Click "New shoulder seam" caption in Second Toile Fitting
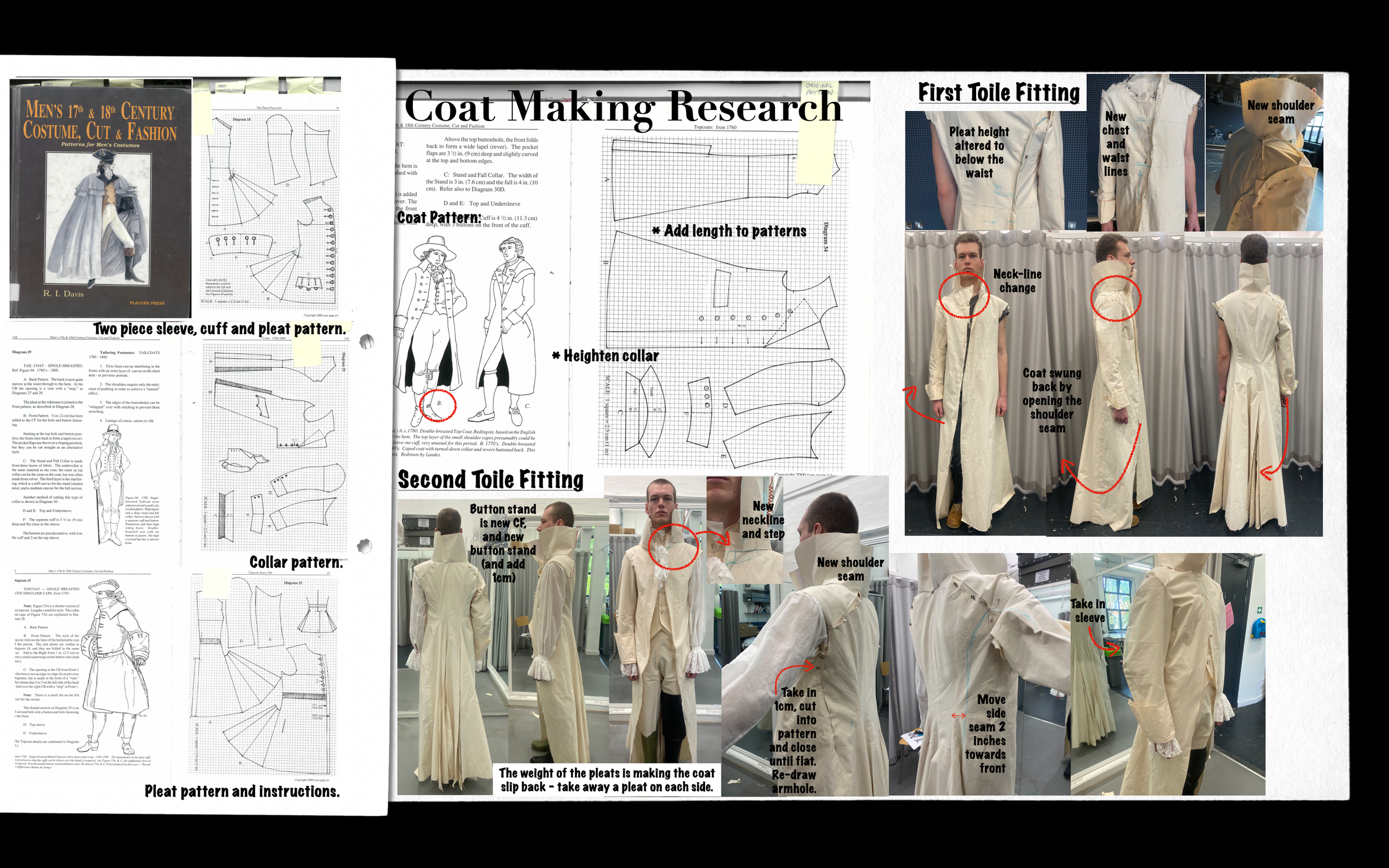The image size is (1389, 868). pos(850,569)
